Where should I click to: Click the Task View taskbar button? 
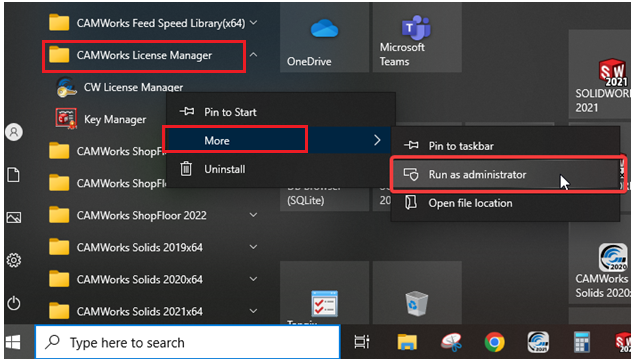pyautogui.click(x=362, y=342)
